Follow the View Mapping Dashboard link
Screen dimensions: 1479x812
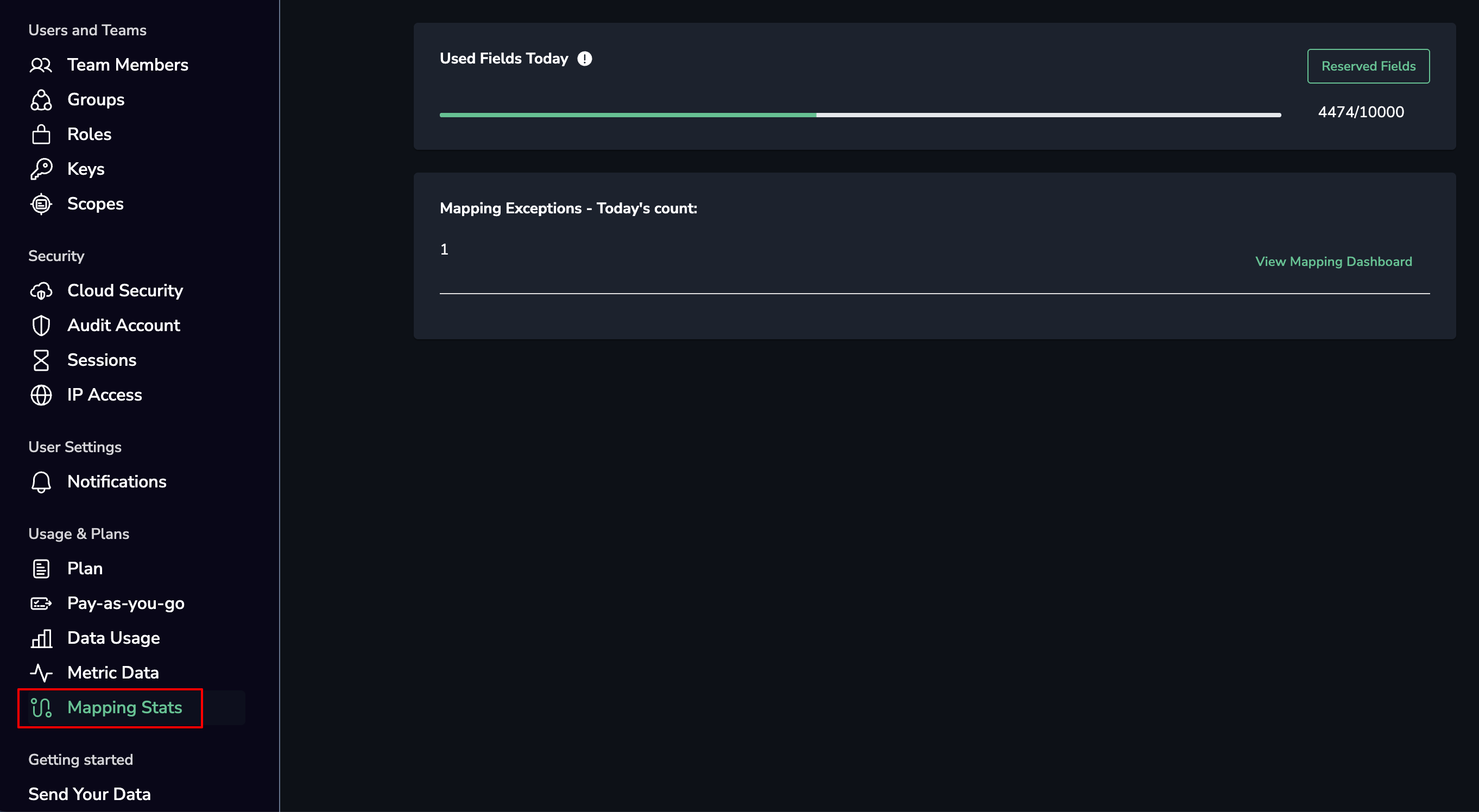click(1333, 262)
